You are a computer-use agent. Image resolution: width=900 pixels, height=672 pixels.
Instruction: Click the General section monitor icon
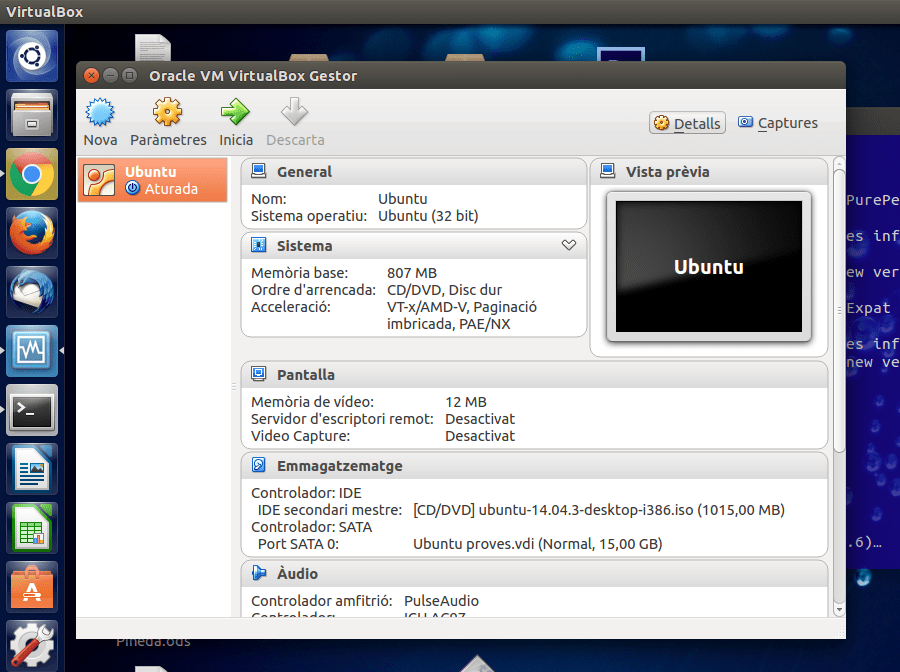pos(259,171)
